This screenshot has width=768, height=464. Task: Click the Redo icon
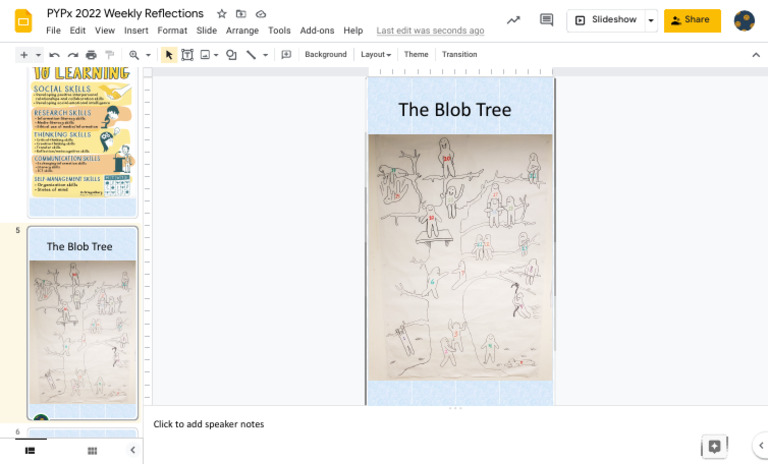[73, 55]
